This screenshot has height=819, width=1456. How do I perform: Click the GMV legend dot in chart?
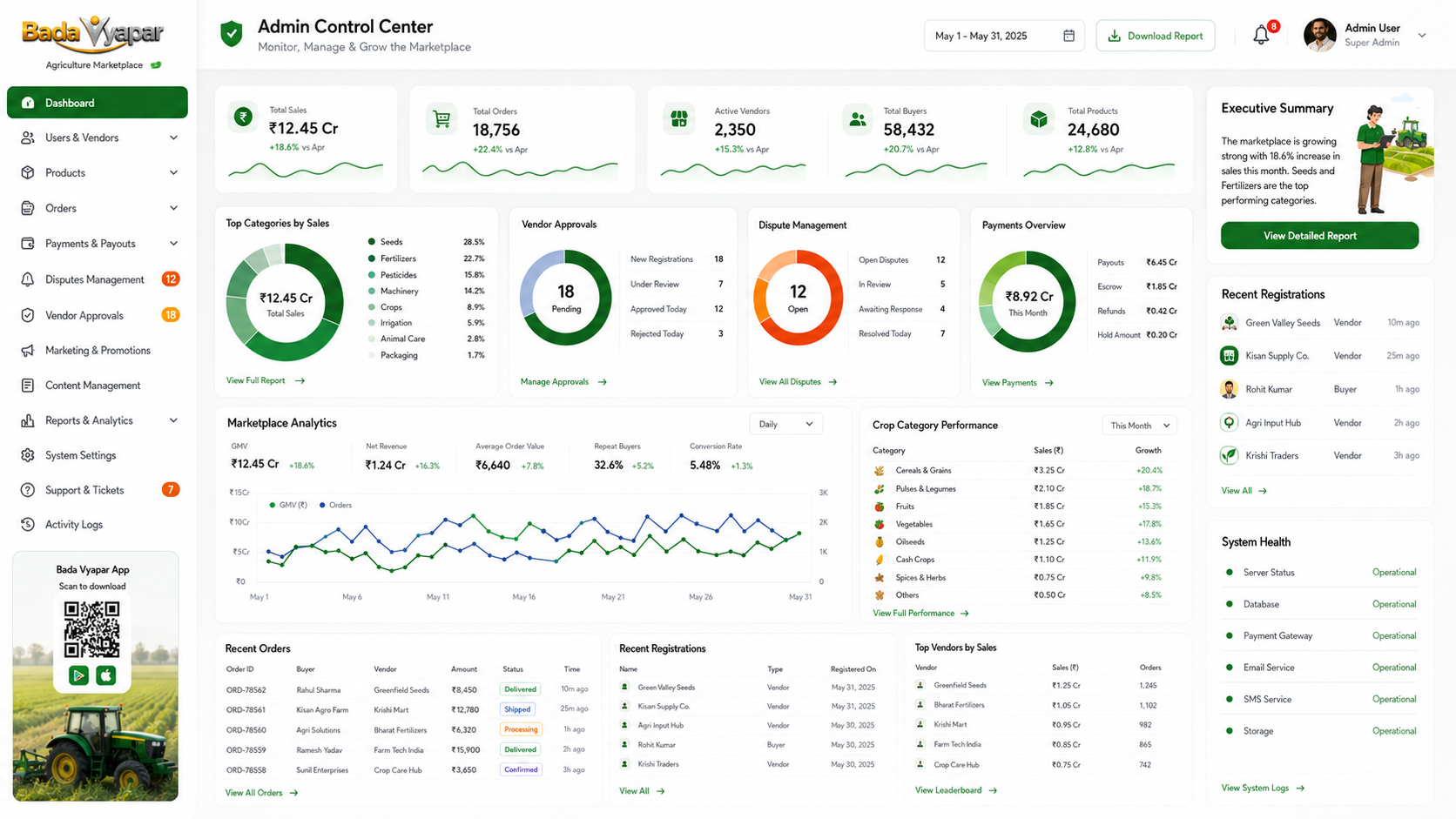click(273, 505)
